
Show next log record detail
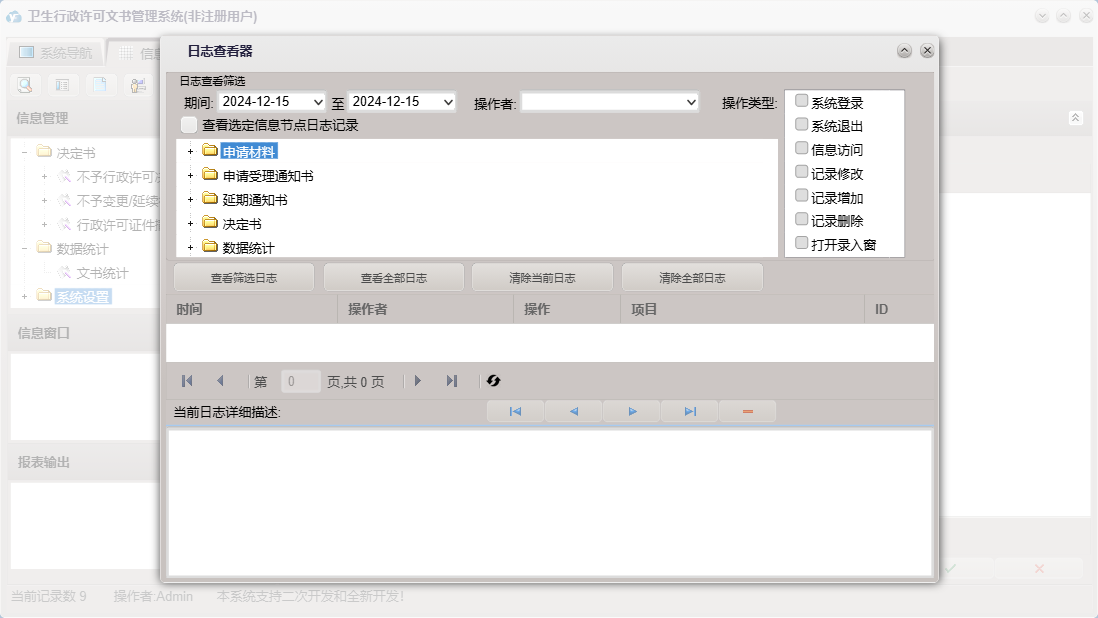(632, 412)
